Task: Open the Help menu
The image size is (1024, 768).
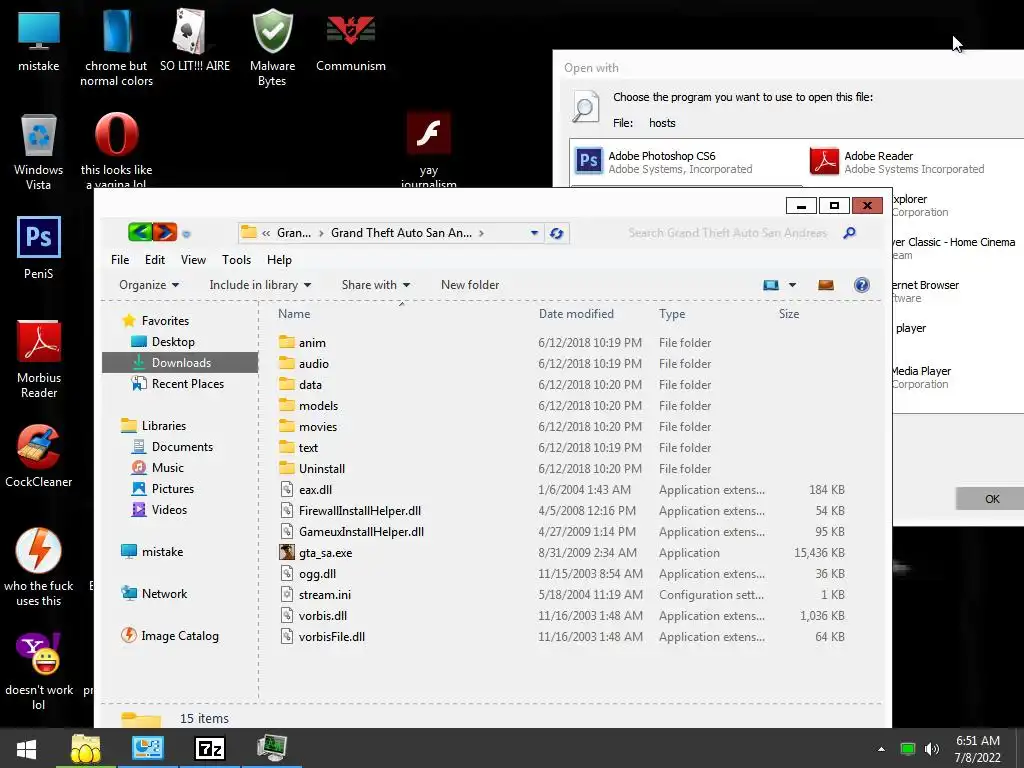Action: point(280,260)
